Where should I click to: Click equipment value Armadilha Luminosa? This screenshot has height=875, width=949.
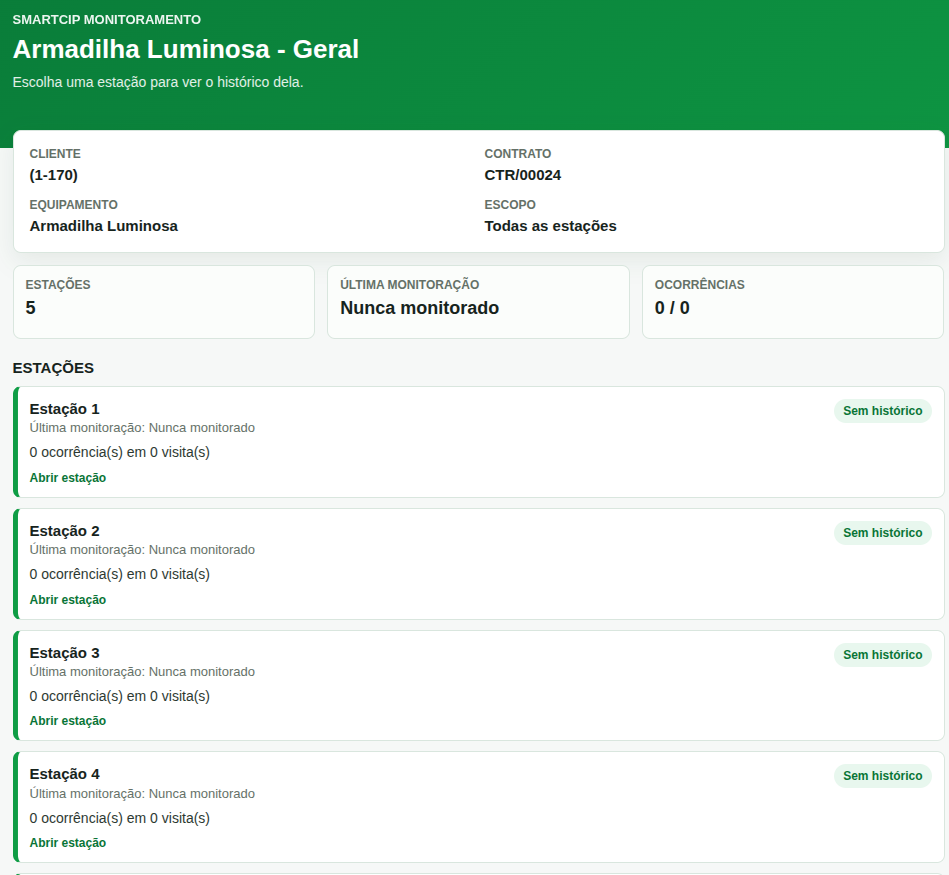click(x=103, y=226)
